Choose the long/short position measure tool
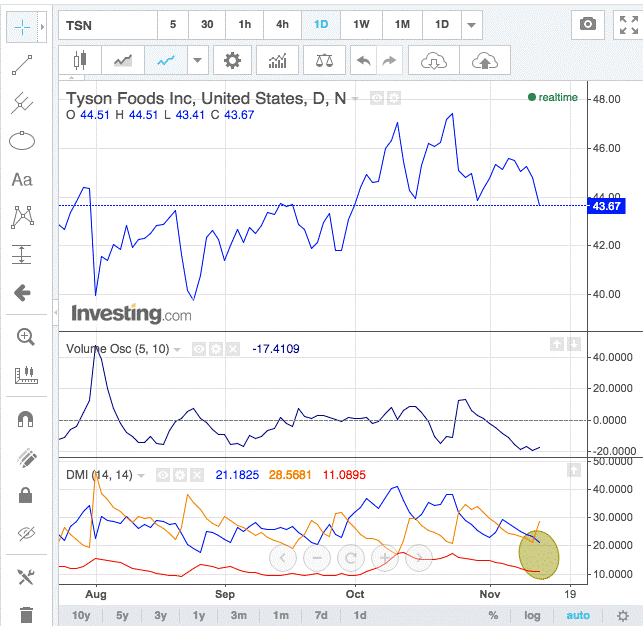This screenshot has height=626, width=643. coord(22,255)
